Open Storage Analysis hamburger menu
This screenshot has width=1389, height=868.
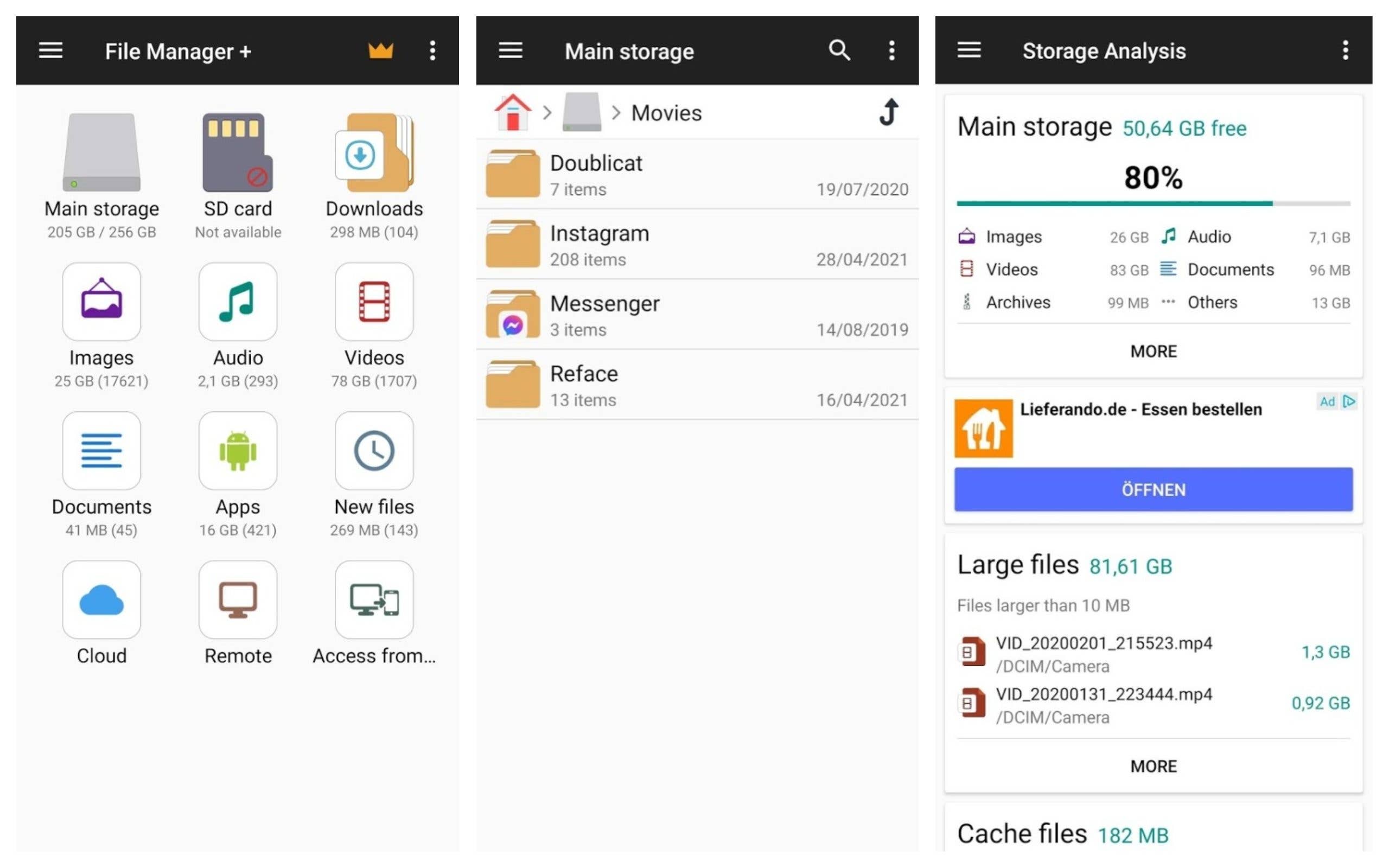click(969, 50)
